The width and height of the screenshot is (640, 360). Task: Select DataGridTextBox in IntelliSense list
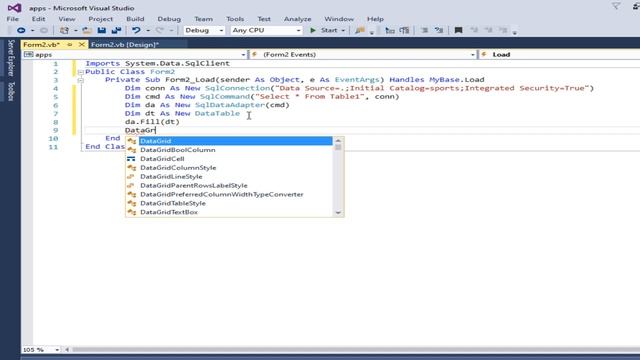(229, 212)
